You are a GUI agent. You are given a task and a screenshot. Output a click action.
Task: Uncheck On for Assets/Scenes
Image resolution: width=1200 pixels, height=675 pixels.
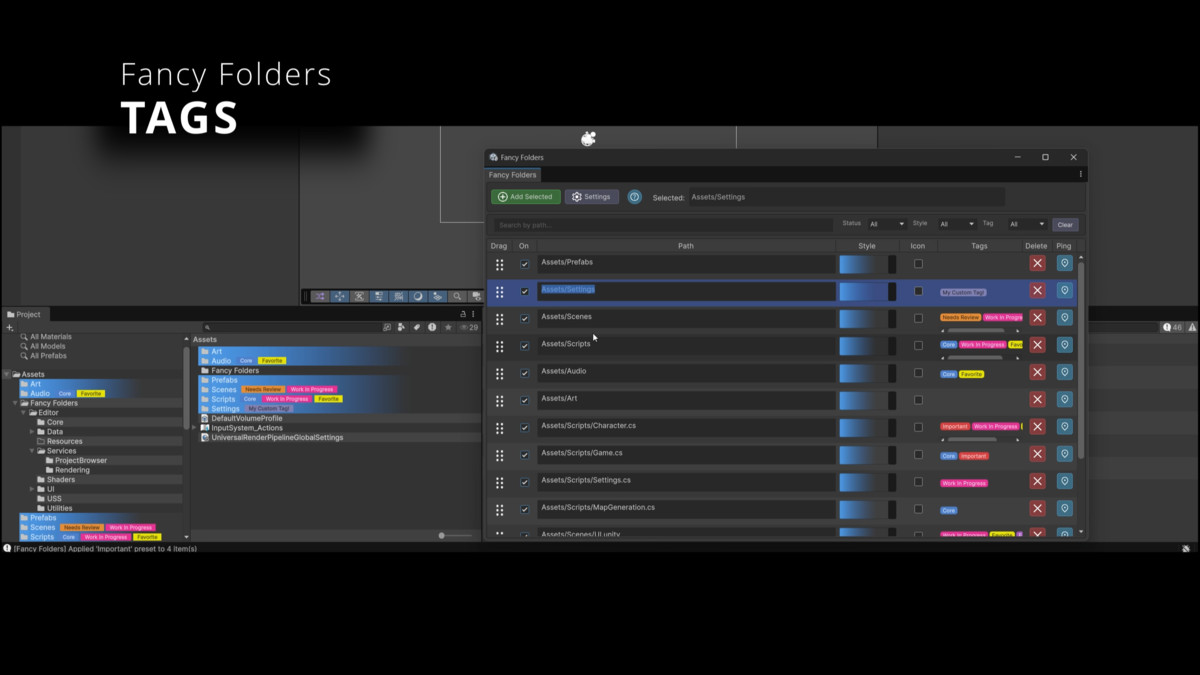pyautogui.click(x=524, y=319)
